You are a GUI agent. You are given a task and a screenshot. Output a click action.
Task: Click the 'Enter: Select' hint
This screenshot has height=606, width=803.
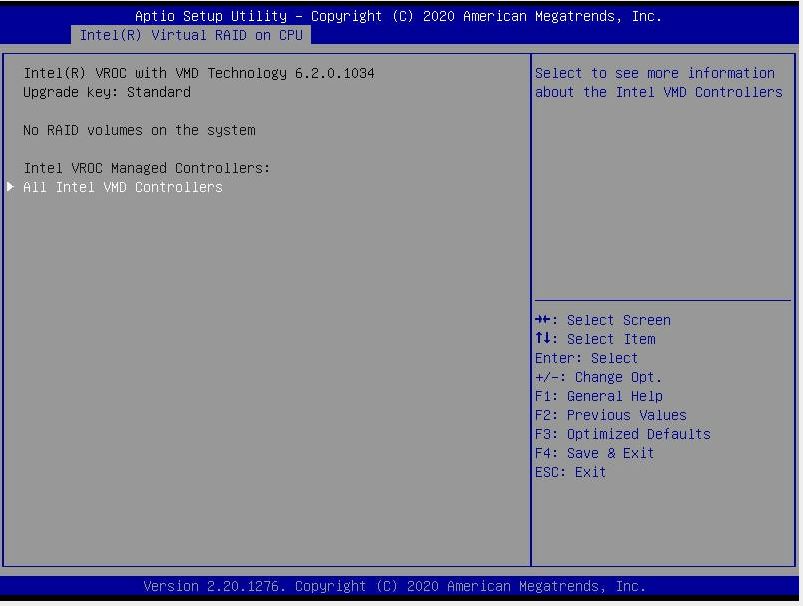586,358
